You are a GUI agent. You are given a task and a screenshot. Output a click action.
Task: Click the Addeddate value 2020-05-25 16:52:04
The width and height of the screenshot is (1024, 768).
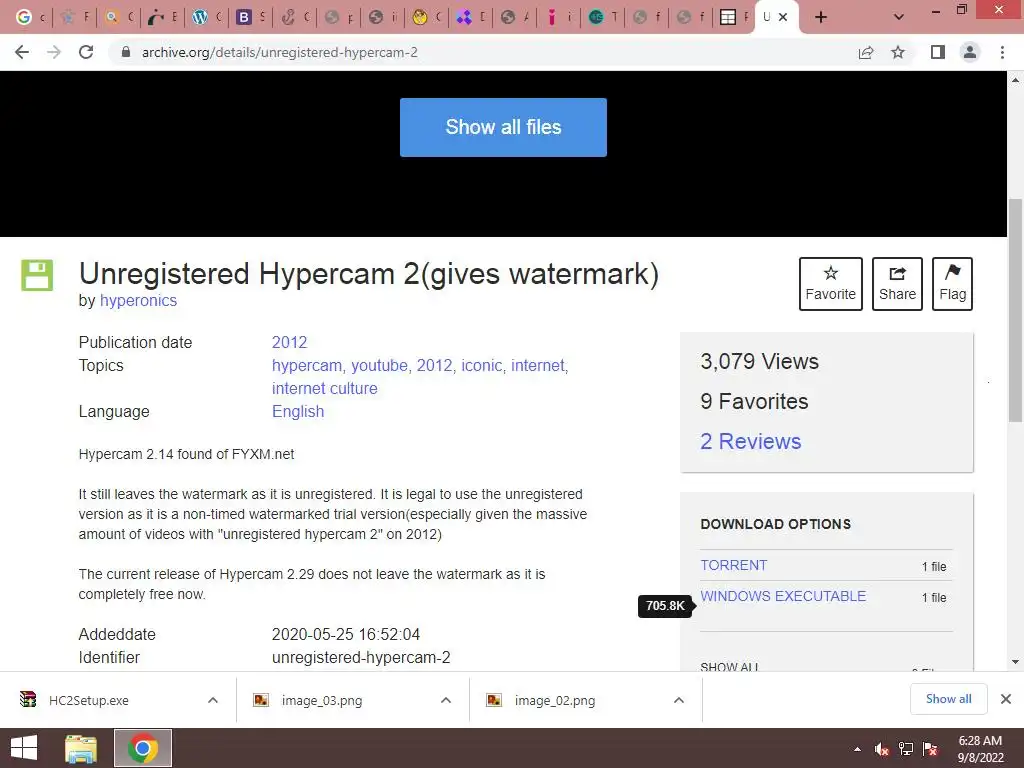click(x=345, y=634)
